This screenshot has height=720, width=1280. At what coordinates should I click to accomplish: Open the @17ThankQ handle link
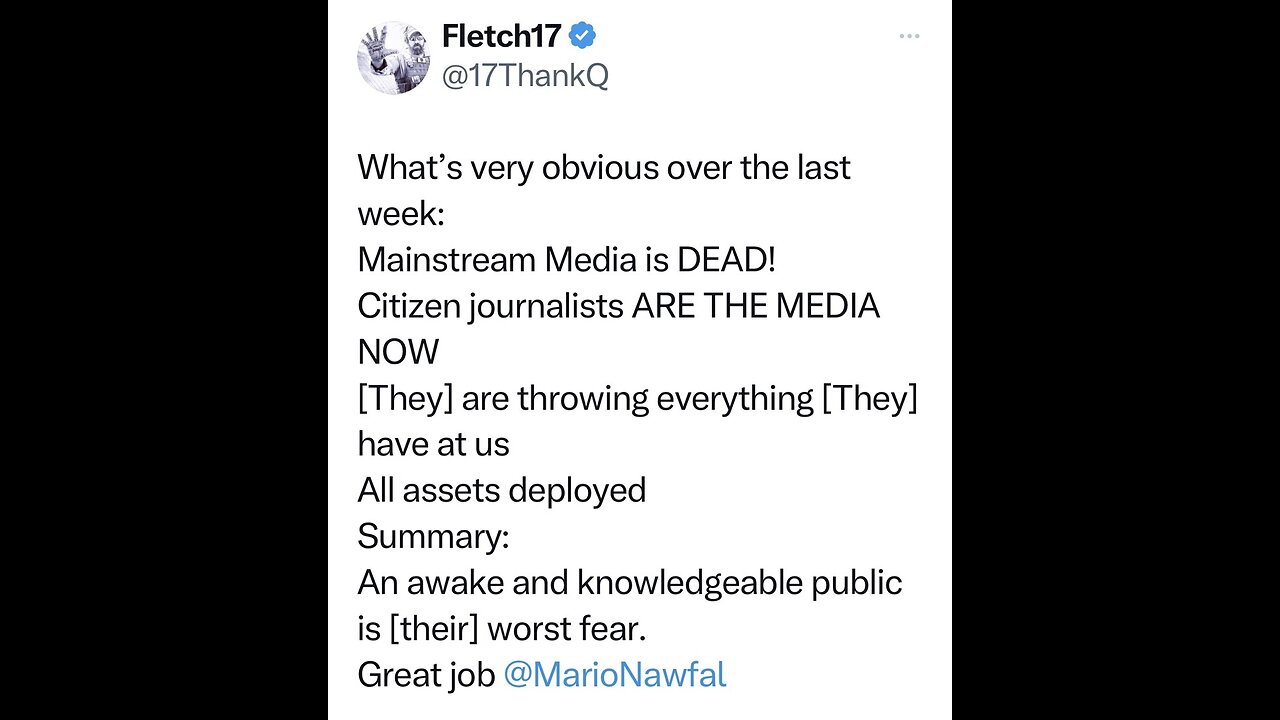(x=525, y=76)
